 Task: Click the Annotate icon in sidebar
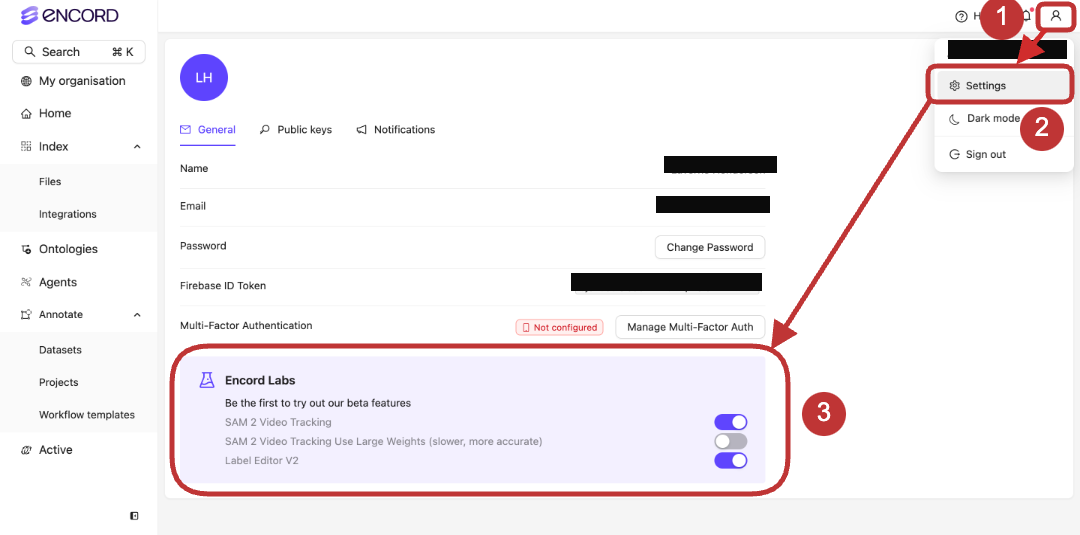[x=26, y=315]
